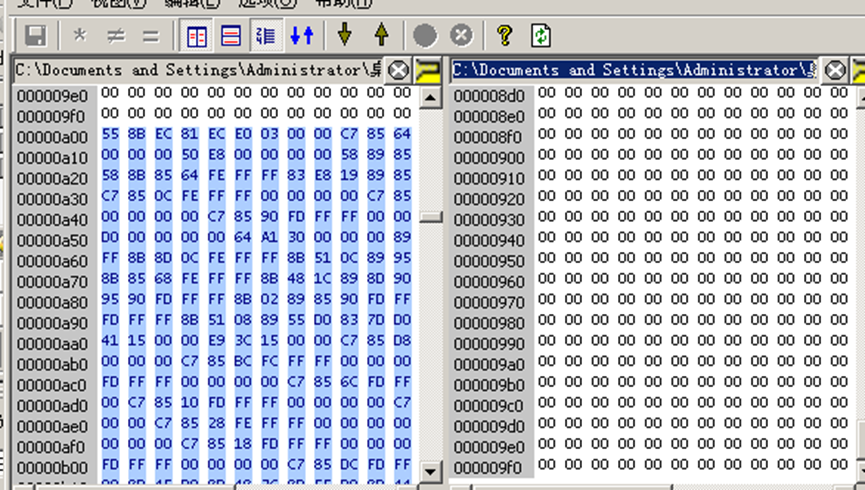Show all bytes with asterisk filter
This screenshot has height=490, width=865.
click(x=80, y=36)
